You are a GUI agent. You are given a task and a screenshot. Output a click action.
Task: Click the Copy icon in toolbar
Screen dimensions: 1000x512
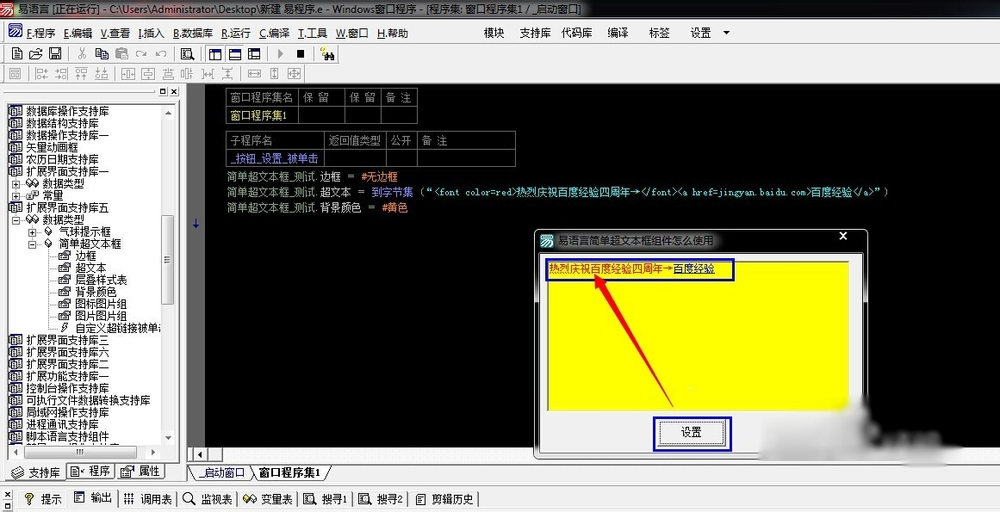pyautogui.click(x=101, y=54)
